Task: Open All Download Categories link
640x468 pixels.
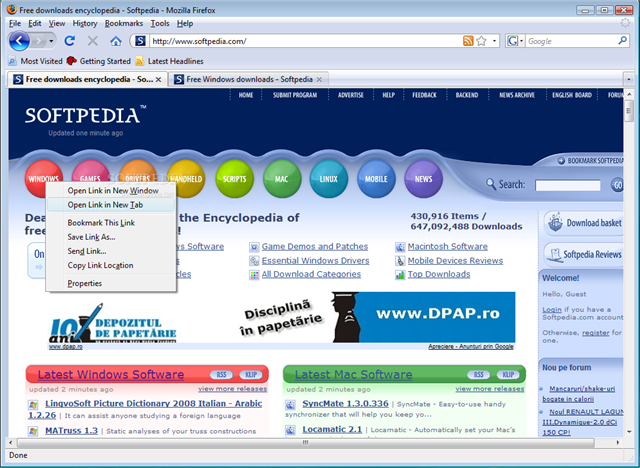Action: [311, 274]
